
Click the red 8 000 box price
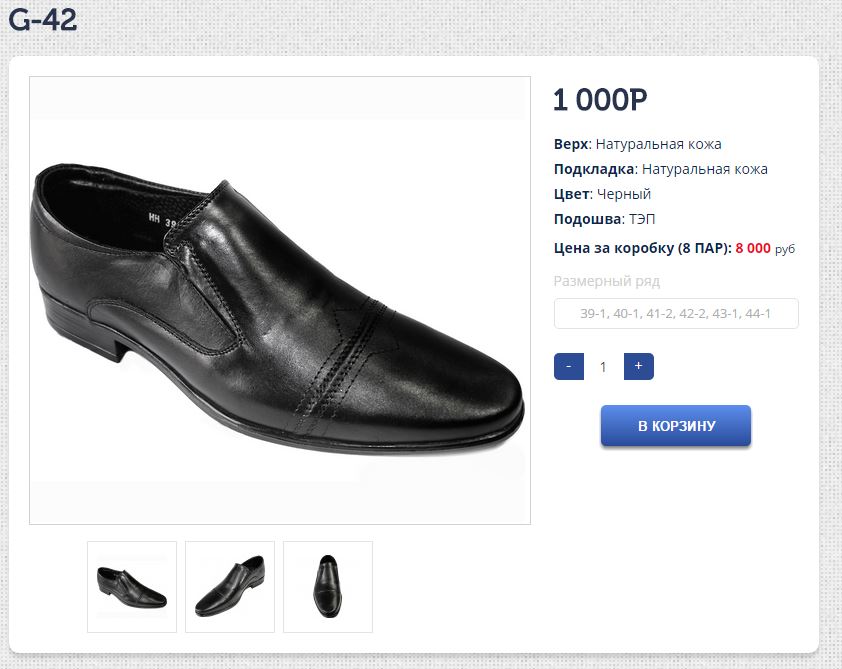753,248
